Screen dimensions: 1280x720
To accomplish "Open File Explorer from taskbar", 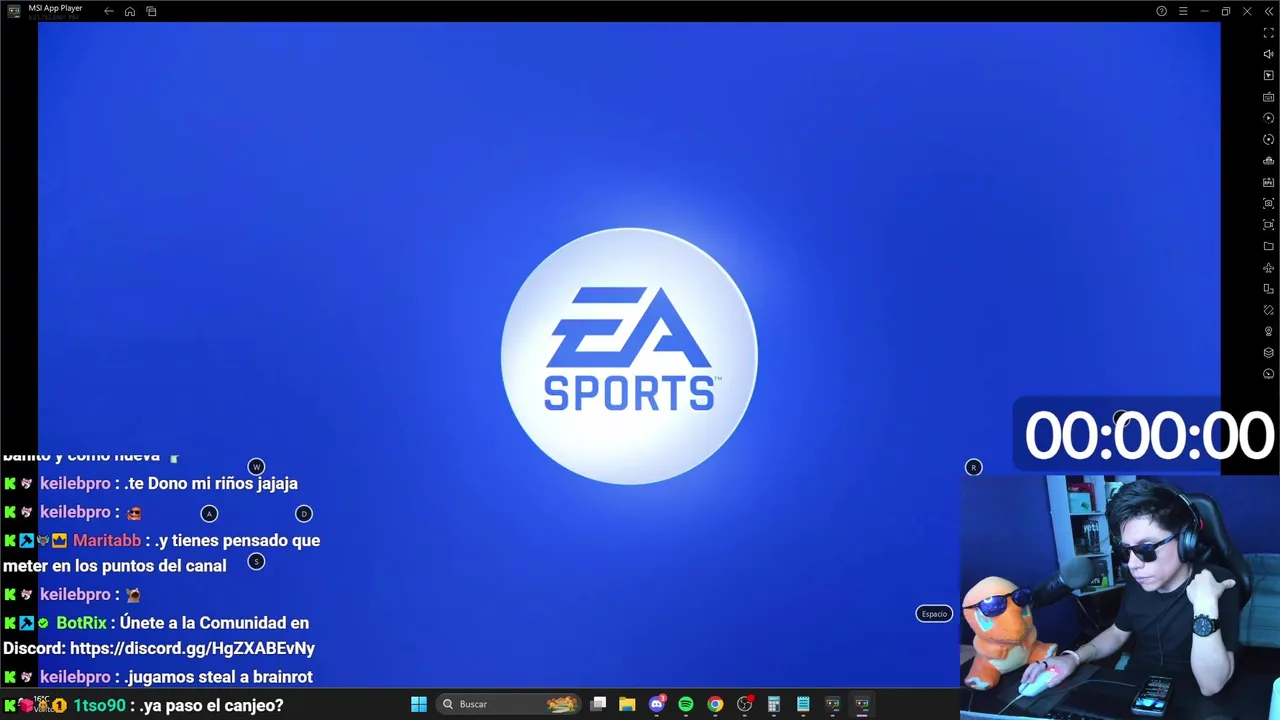I will click(627, 704).
